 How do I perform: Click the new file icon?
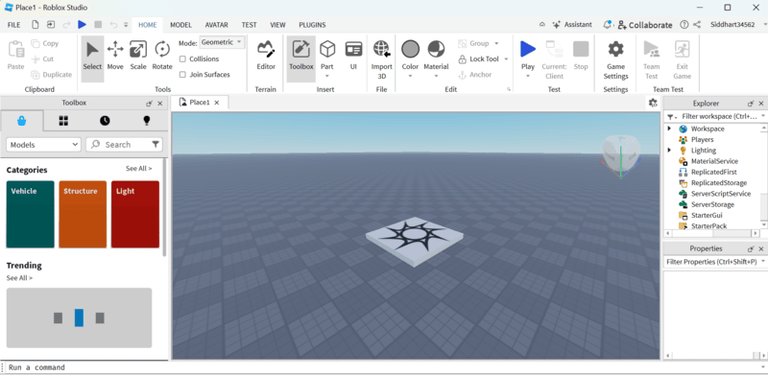[35, 24]
